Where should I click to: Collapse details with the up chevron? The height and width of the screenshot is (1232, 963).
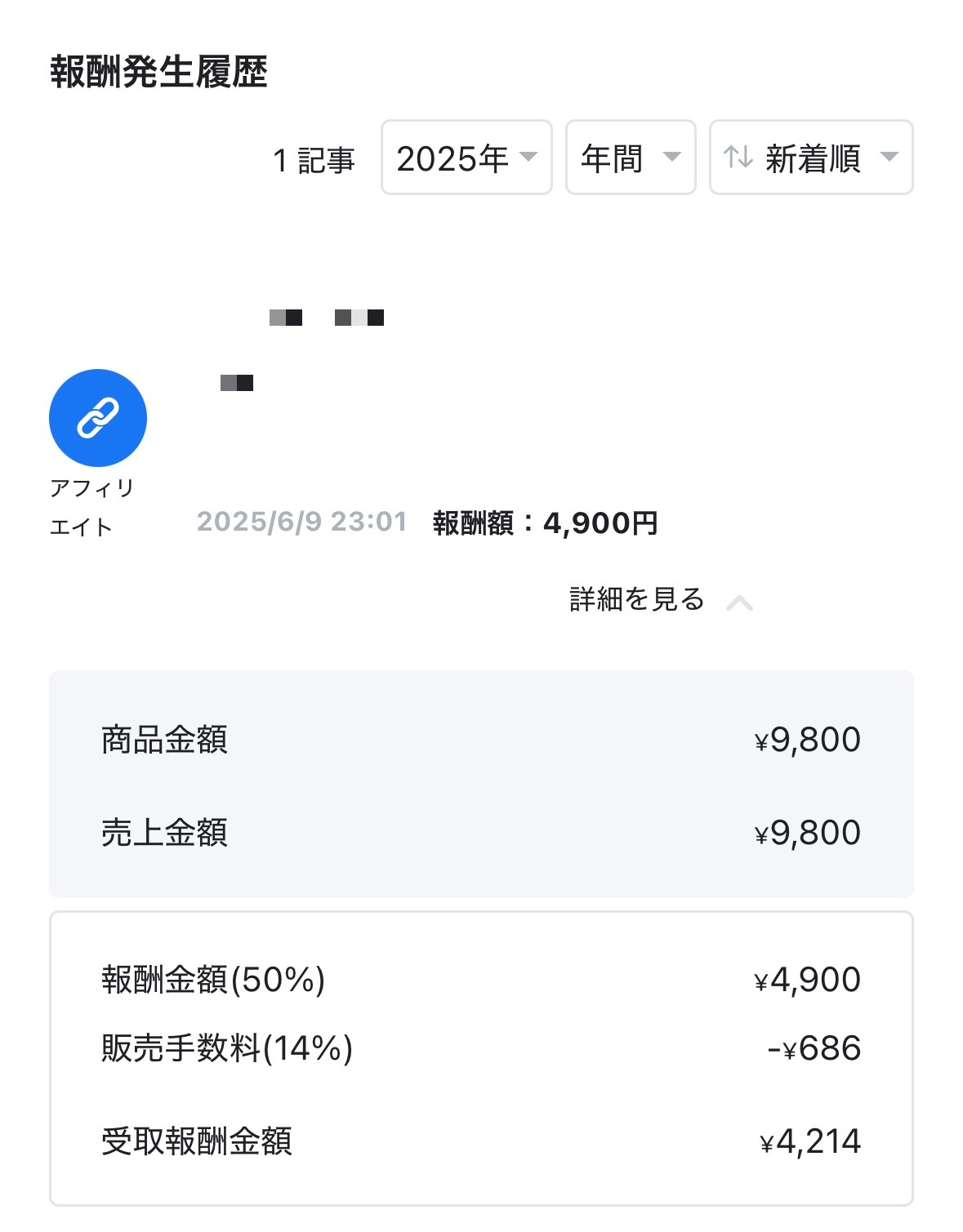click(x=740, y=603)
